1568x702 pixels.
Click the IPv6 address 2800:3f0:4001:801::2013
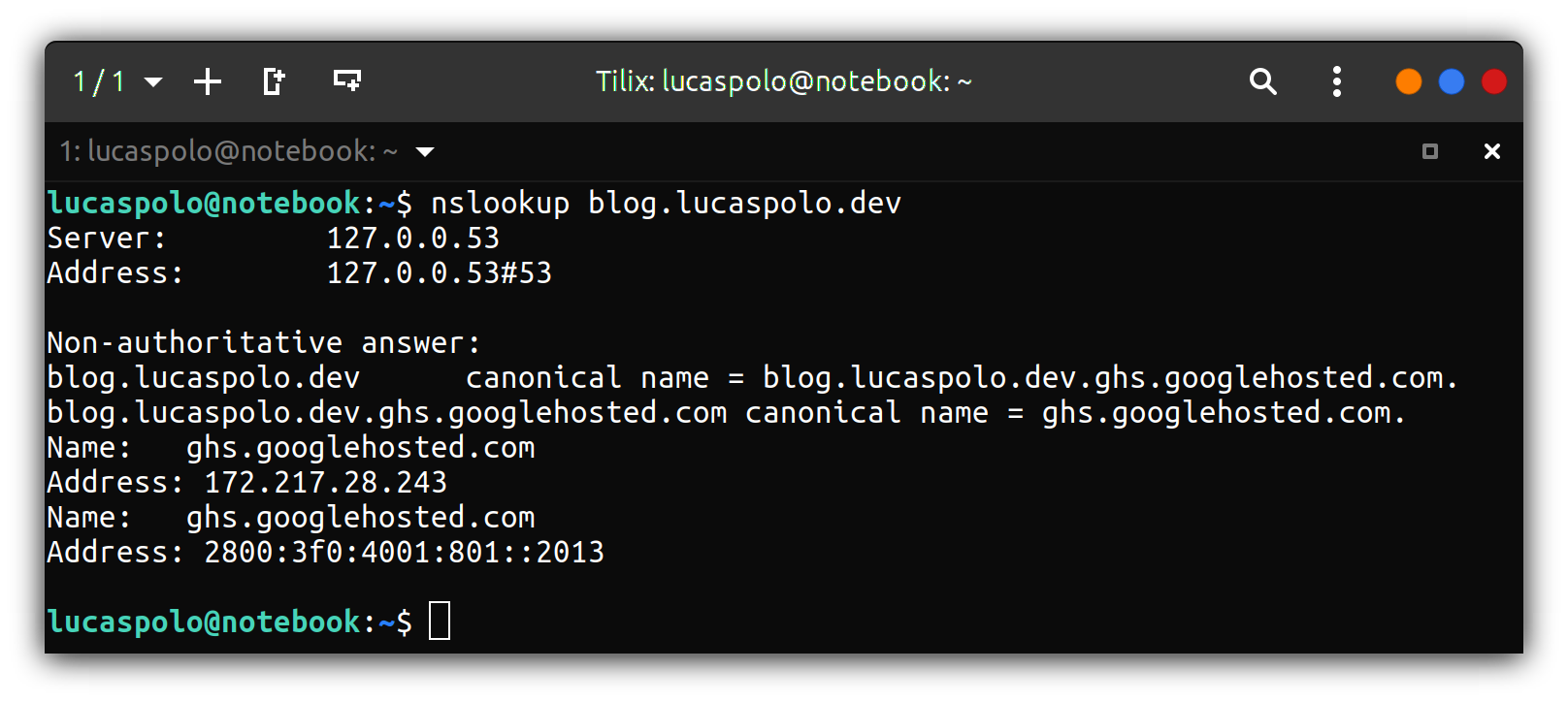(404, 552)
